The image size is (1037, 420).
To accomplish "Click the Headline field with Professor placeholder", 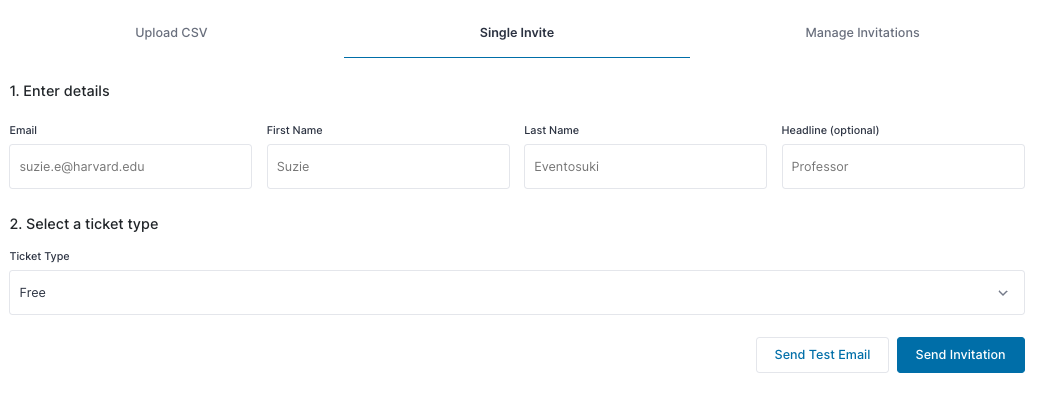I will pos(903,167).
